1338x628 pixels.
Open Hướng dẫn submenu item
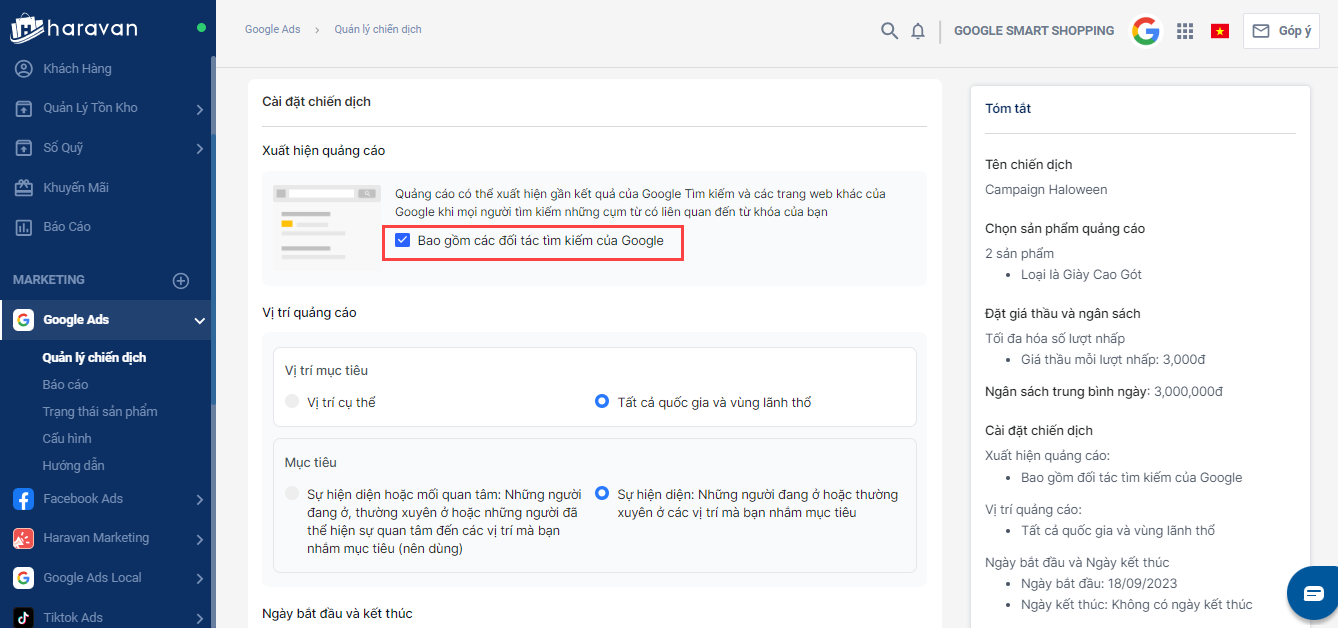[73, 465]
